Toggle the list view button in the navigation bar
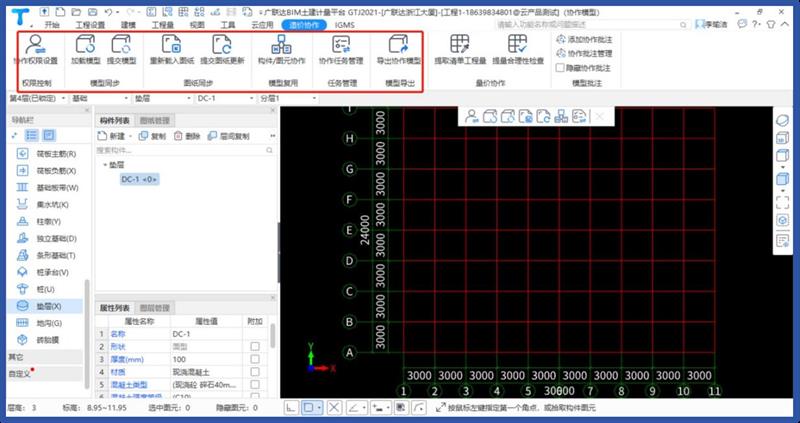The image size is (800, 423). coord(32,135)
